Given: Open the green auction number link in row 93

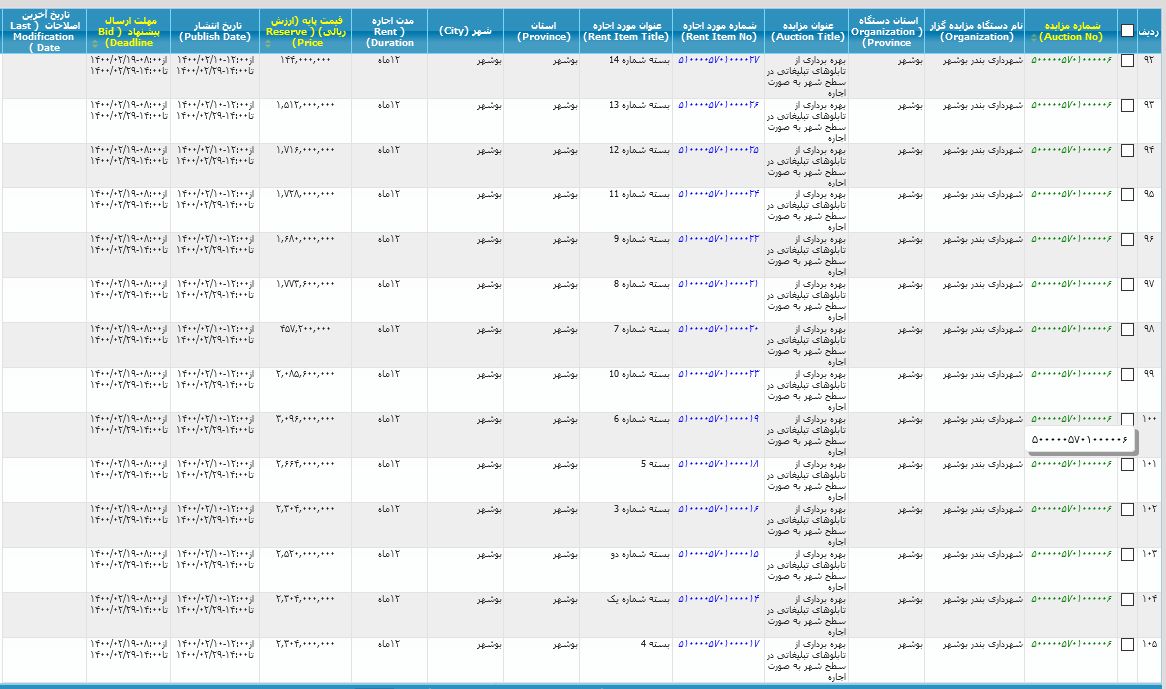Looking at the screenshot, I should tap(1071, 105).
